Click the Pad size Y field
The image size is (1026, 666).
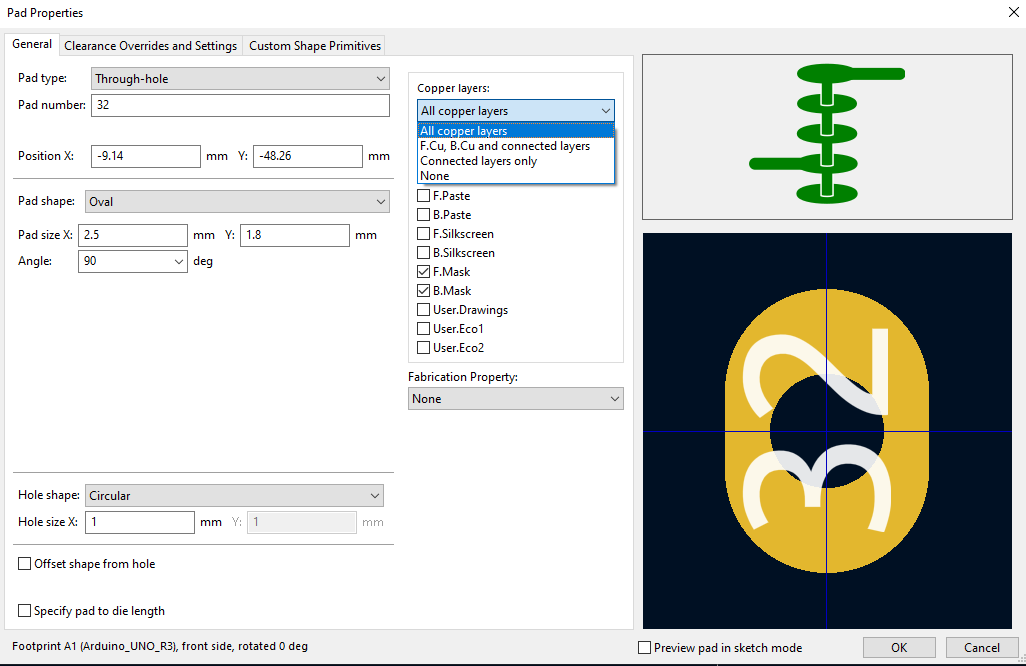(x=294, y=236)
